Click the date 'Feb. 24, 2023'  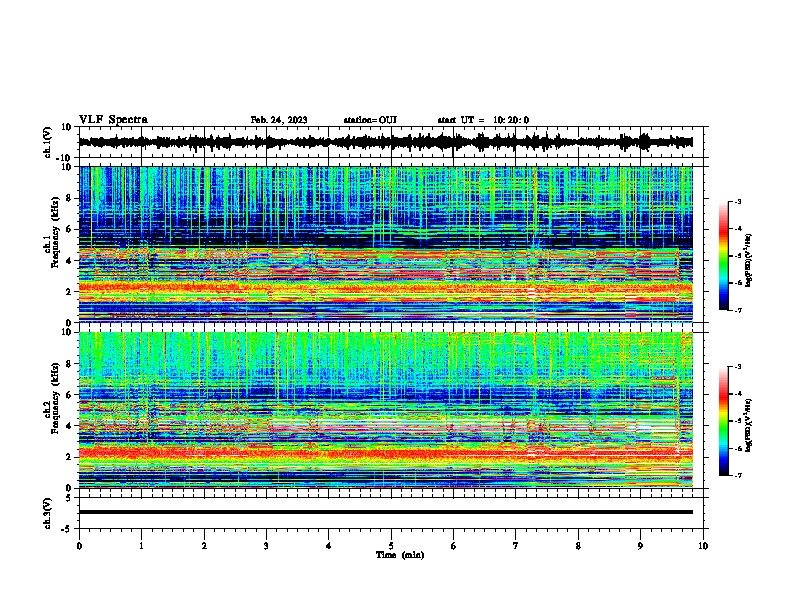tap(279, 120)
